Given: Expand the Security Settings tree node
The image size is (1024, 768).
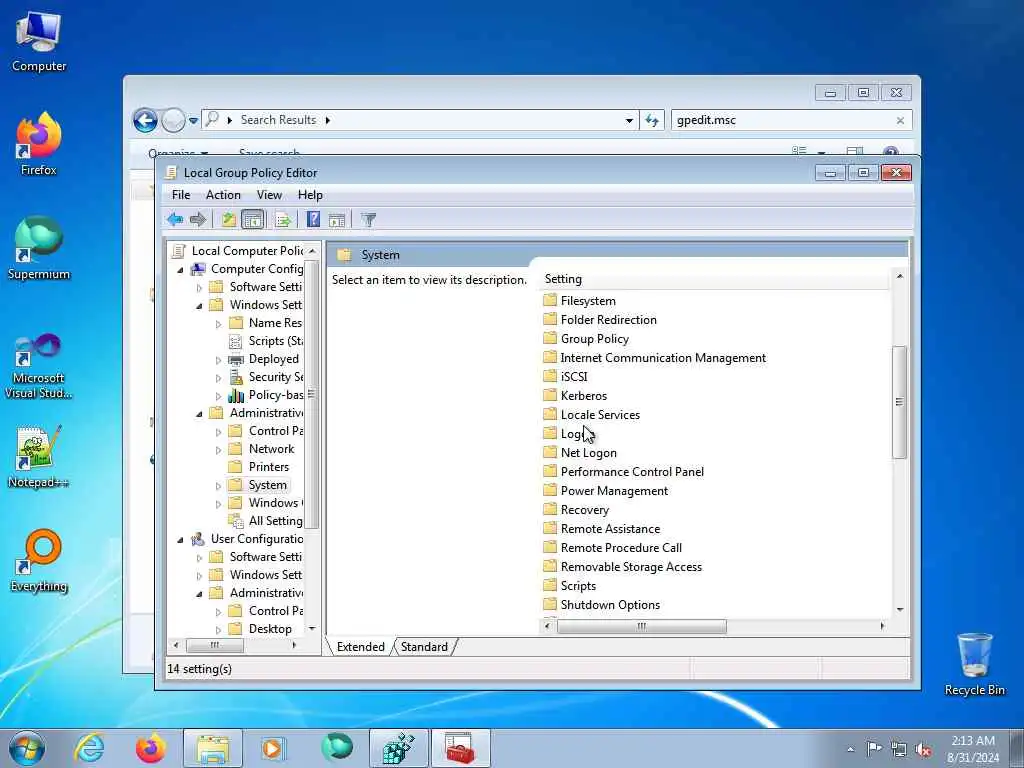Looking at the screenshot, I should pyautogui.click(x=218, y=378).
